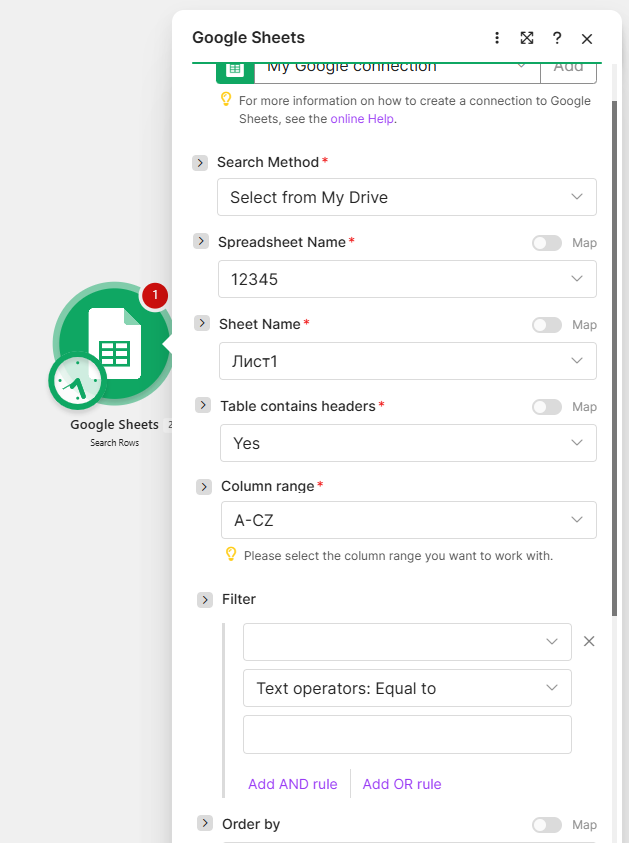Toggle Map for Spreadsheet Name
This screenshot has width=629, height=843.
click(x=547, y=243)
